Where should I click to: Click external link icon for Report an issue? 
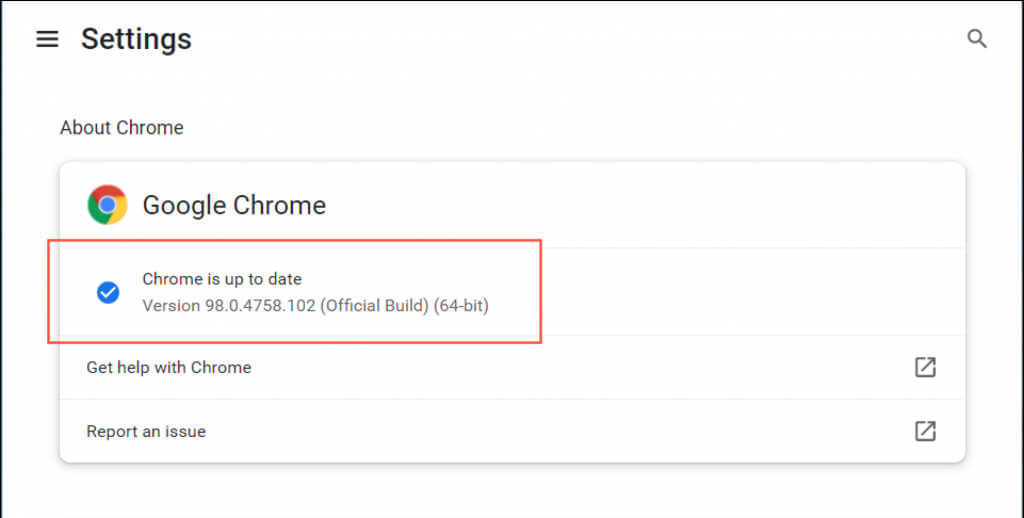pos(925,431)
